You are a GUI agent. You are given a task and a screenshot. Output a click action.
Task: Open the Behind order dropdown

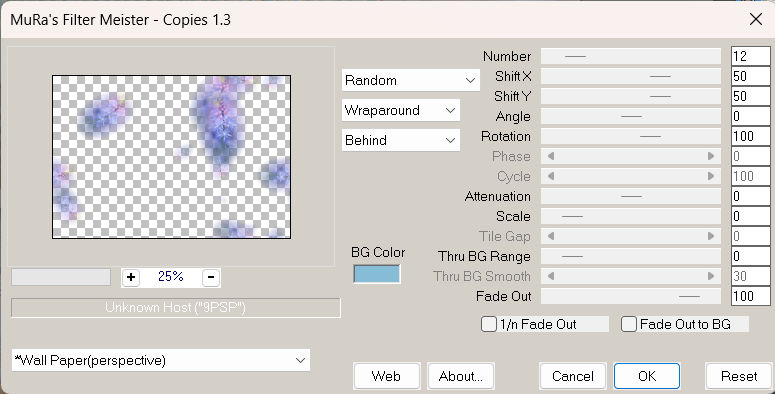(401, 140)
